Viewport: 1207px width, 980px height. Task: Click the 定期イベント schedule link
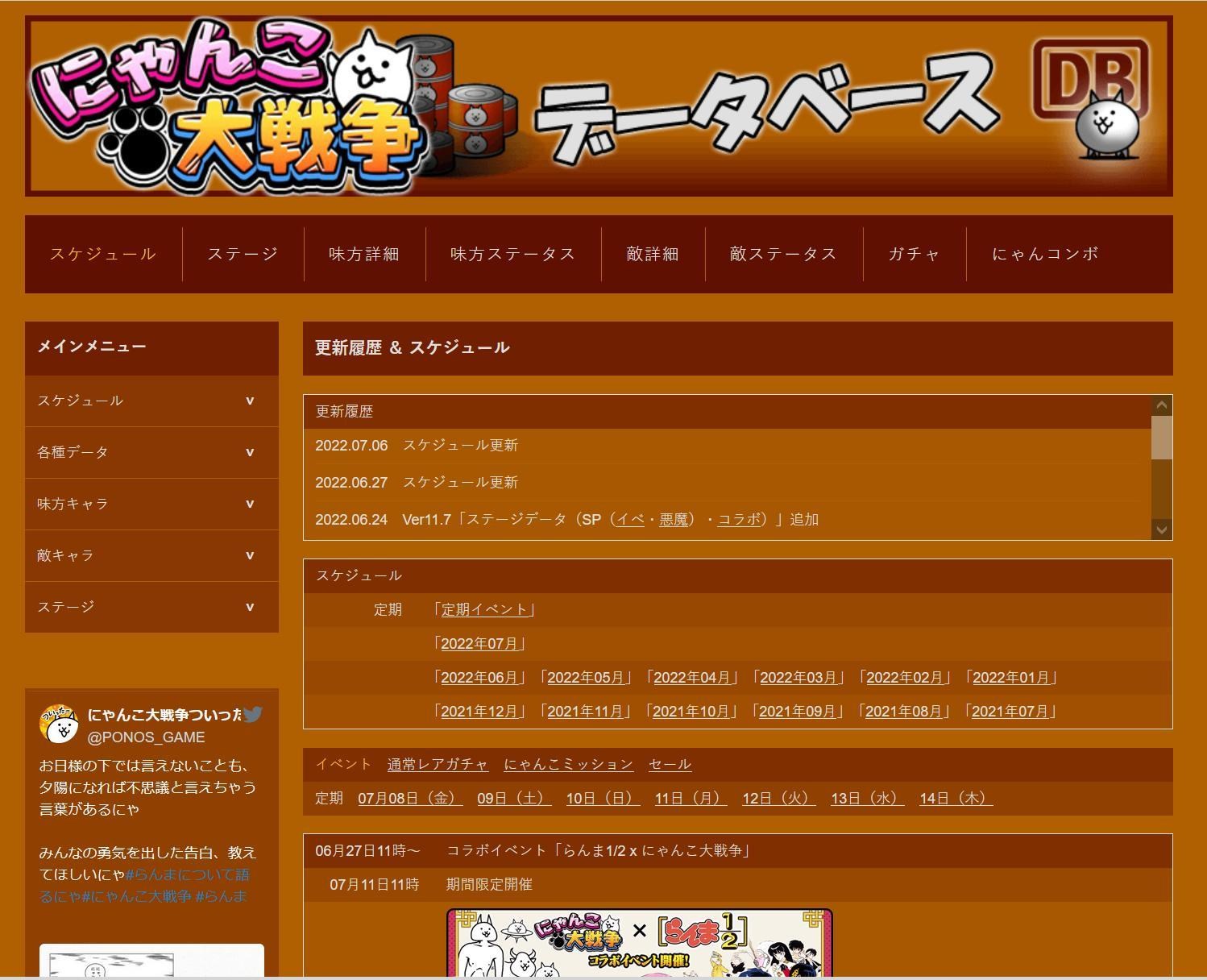pyautogui.click(x=484, y=610)
